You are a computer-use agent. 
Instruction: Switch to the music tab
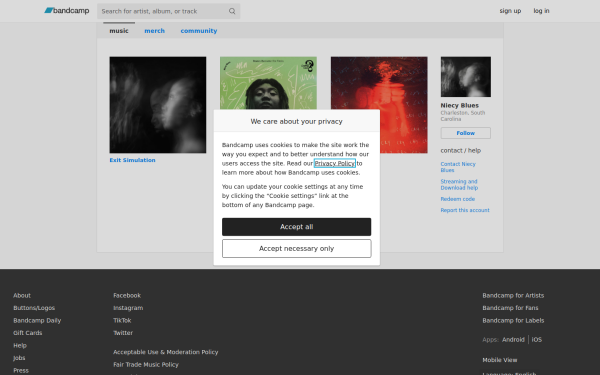click(119, 31)
